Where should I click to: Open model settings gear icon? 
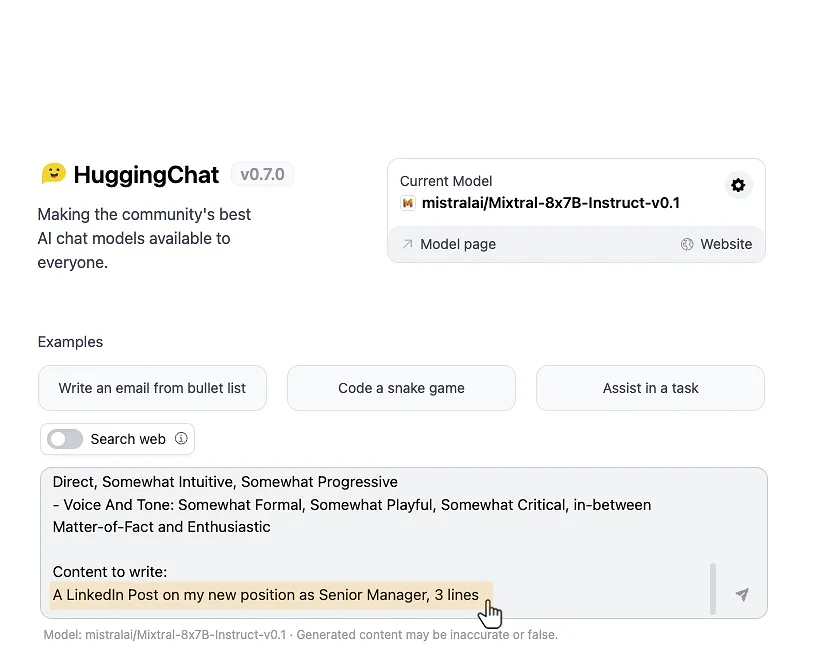click(738, 185)
